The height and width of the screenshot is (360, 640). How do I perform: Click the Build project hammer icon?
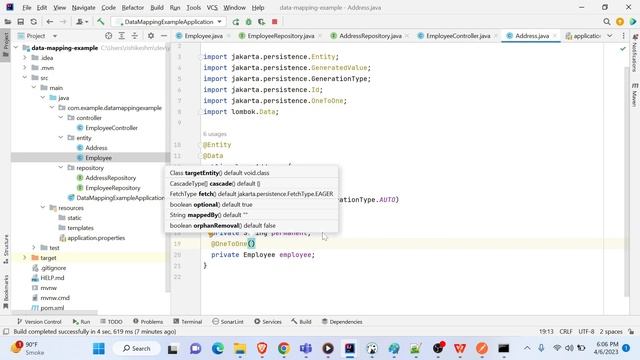tap(101, 22)
